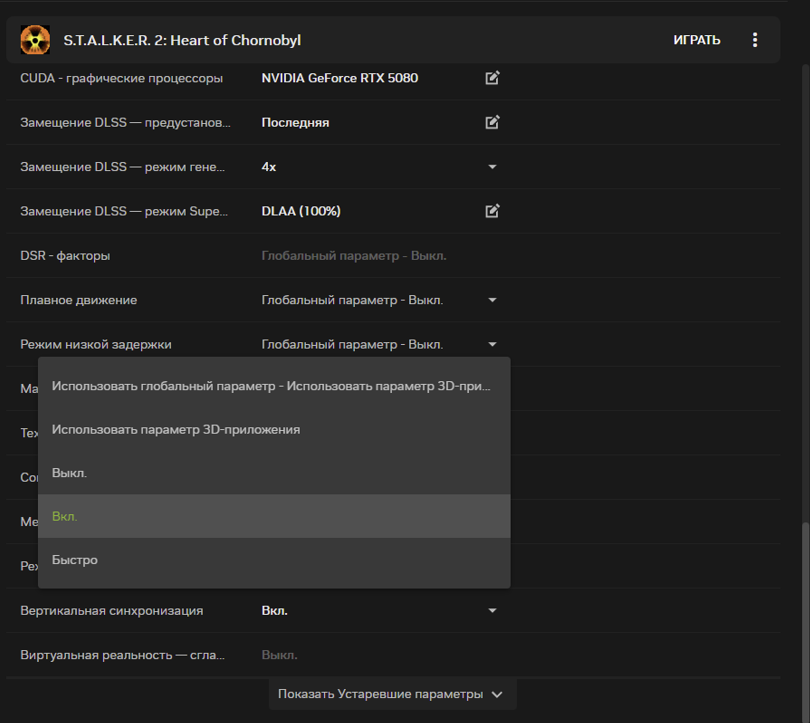Screen dimensions: 810x723
Task: Open Вертикальная синхронизация dropdown arrow
Action: tap(492, 610)
